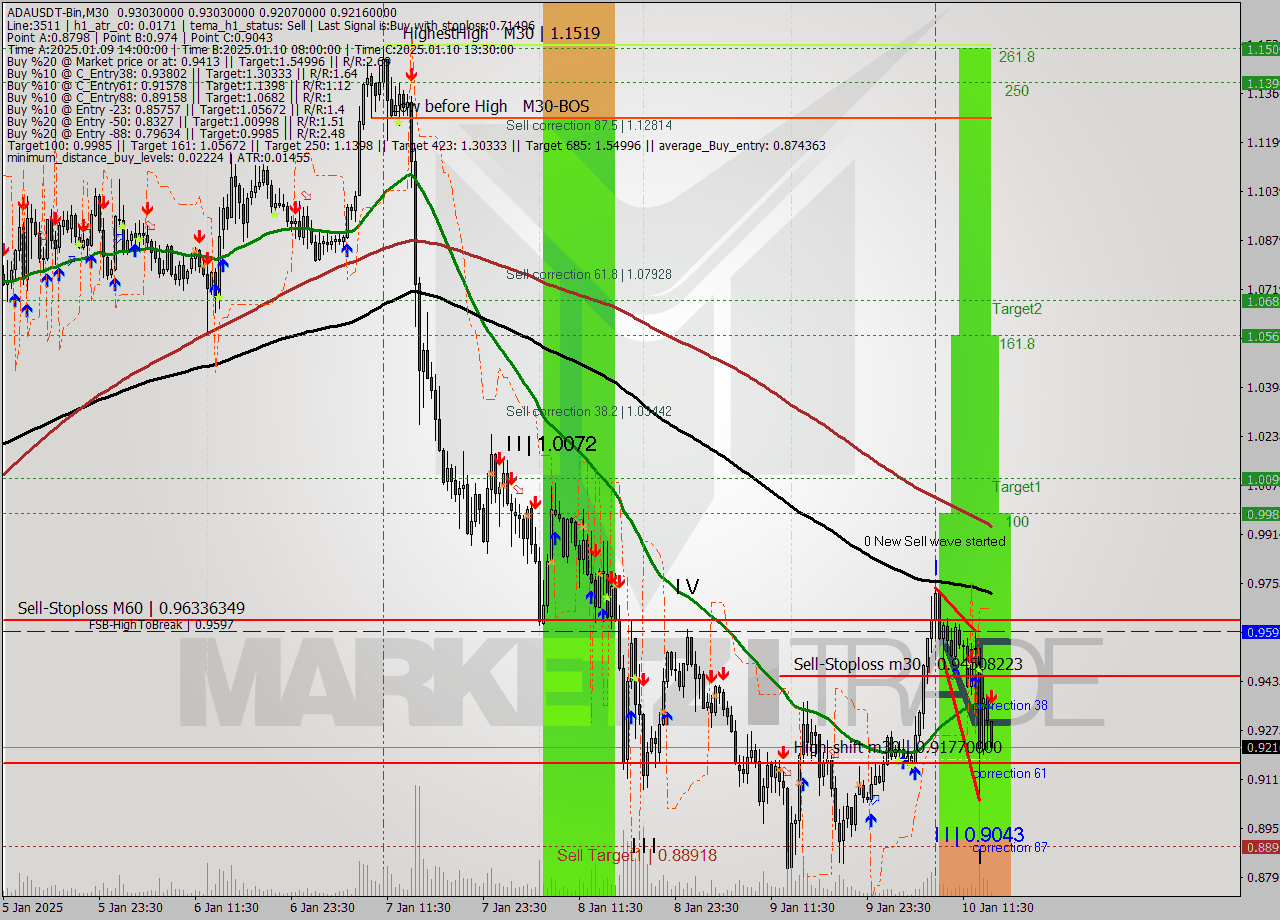The width and height of the screenshot is (1280, 920).
Task: Click 'Sell Target1 | 0.88918' label
Action: tap(637, 855)
